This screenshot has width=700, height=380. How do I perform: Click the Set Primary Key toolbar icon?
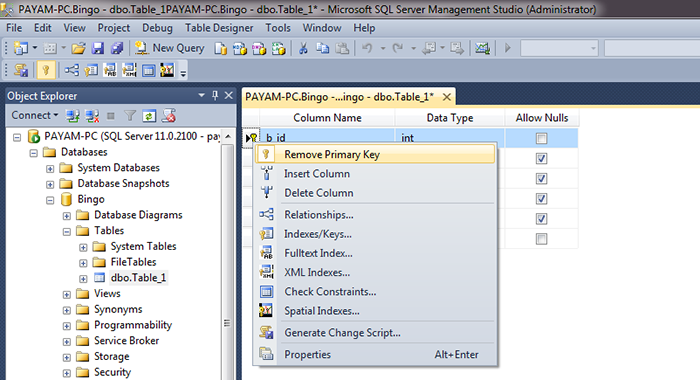46,70
